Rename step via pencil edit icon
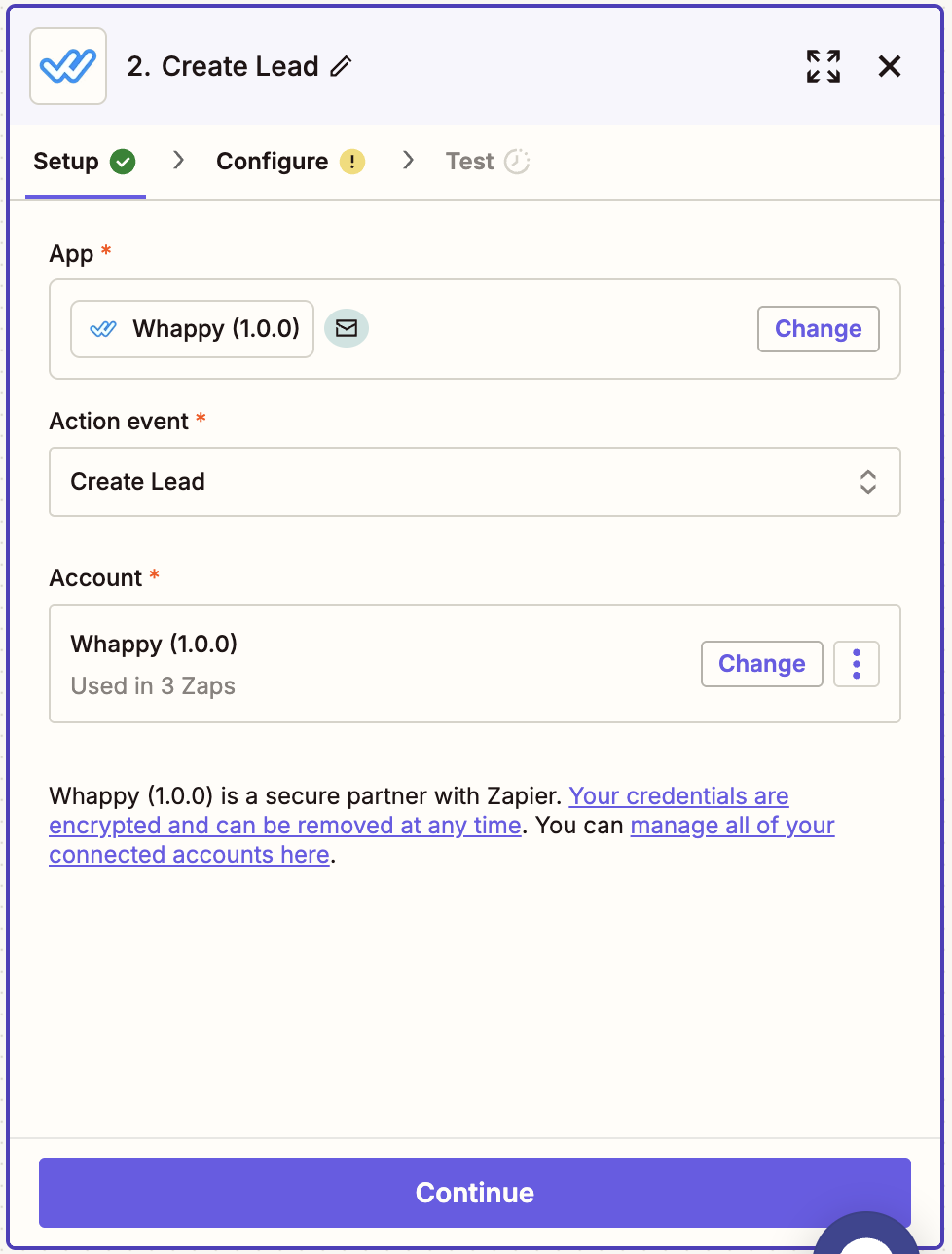The image size is (952, 1254). click(x=341, y=66)
